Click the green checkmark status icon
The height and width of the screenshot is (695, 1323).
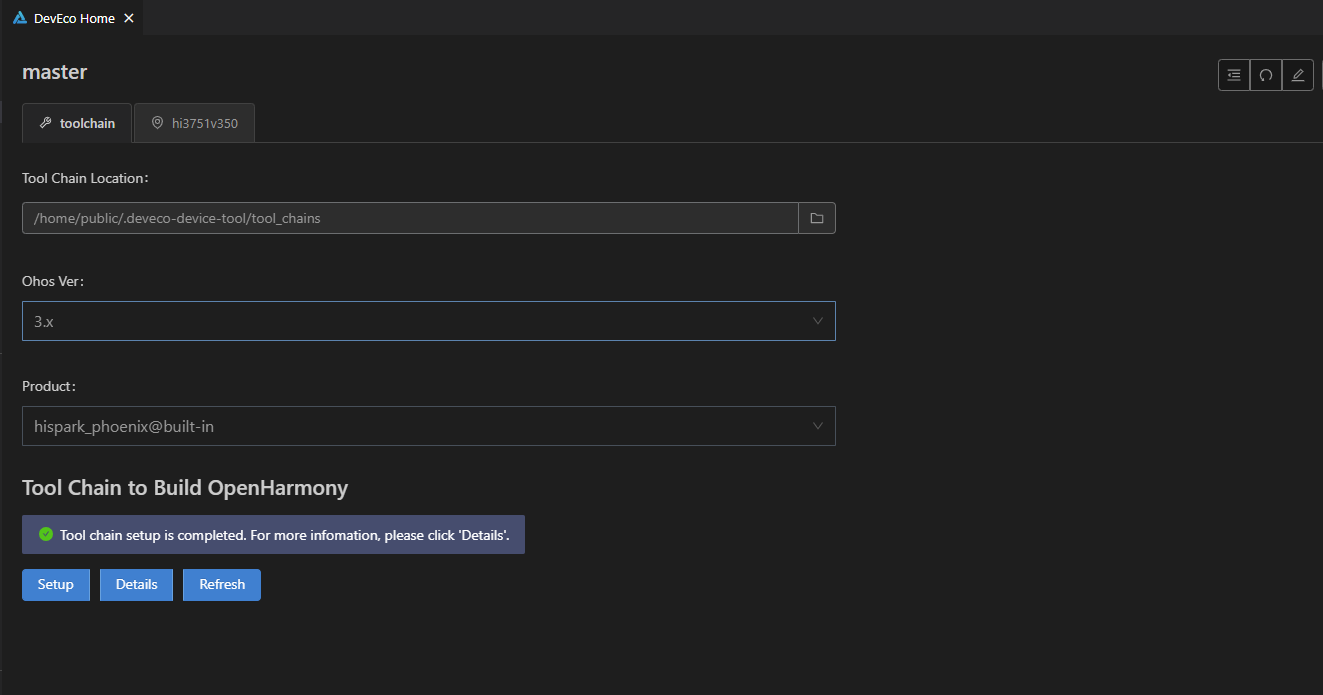(x=46, y=535)
